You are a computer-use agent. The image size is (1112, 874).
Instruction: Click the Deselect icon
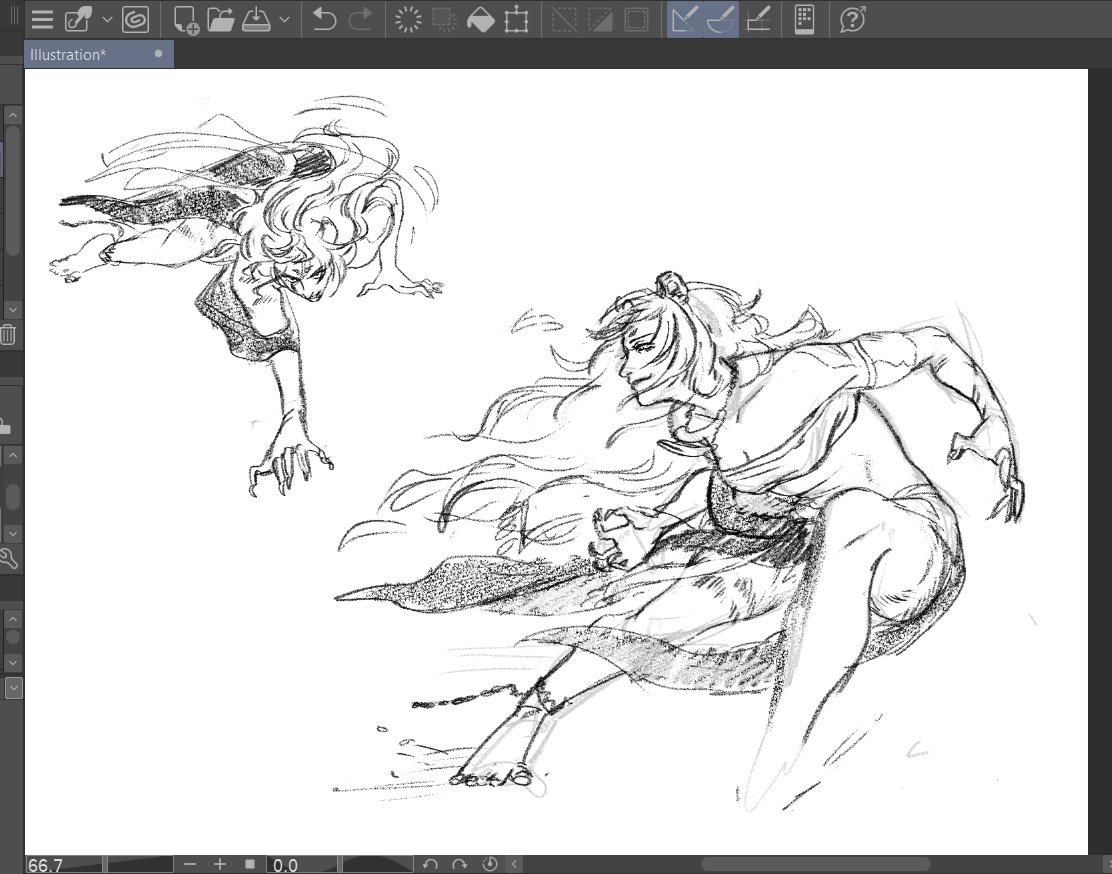pos(565,19)
